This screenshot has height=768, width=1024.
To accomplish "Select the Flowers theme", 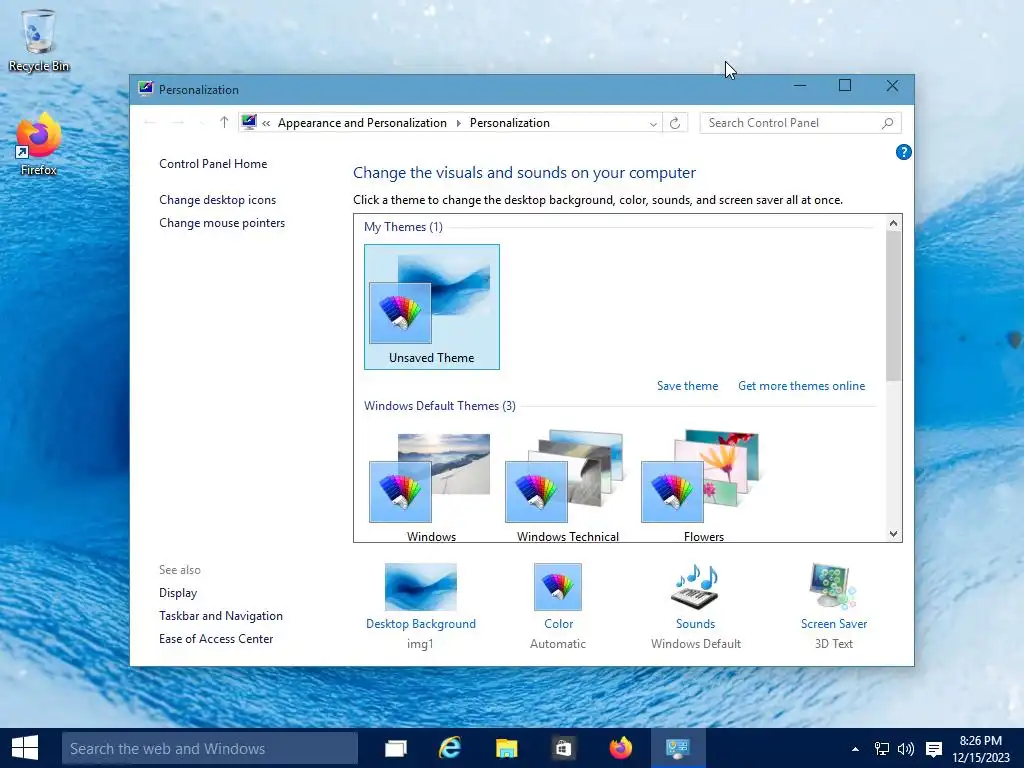I will pos(703,487).
